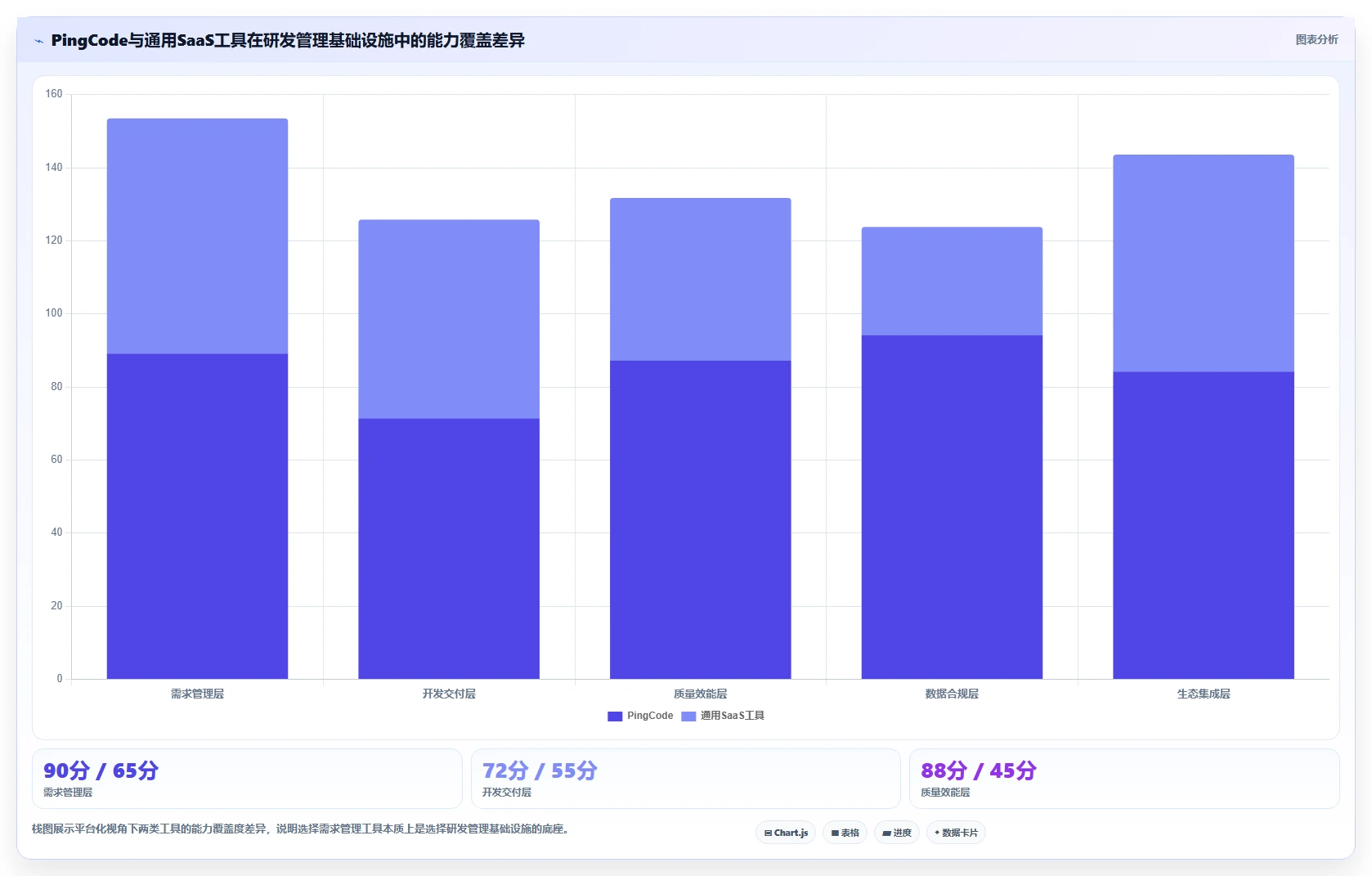
Task: Select the 90分 / 65分 需求管理层 card
Action: coord(247,779)
